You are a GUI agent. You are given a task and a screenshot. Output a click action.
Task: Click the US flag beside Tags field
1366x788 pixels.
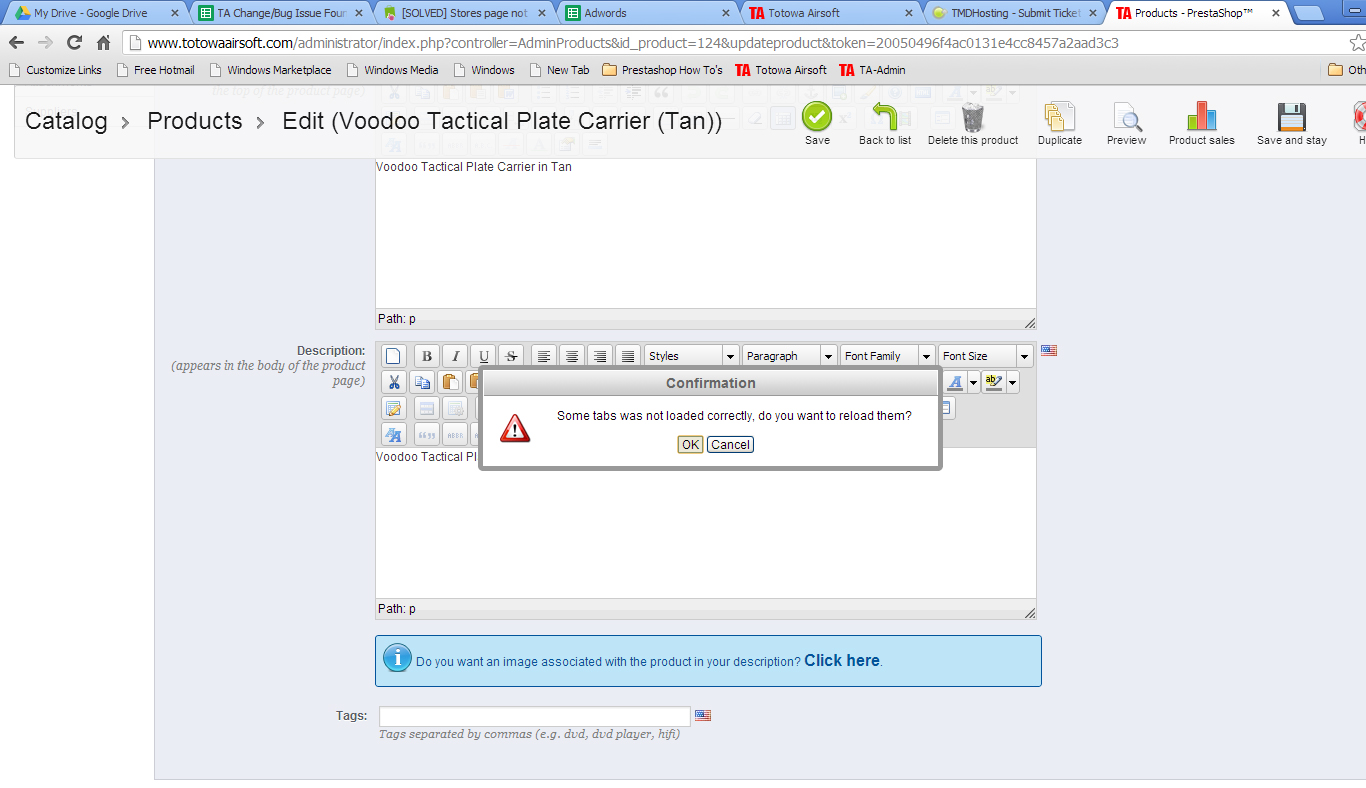coord(703,716)
